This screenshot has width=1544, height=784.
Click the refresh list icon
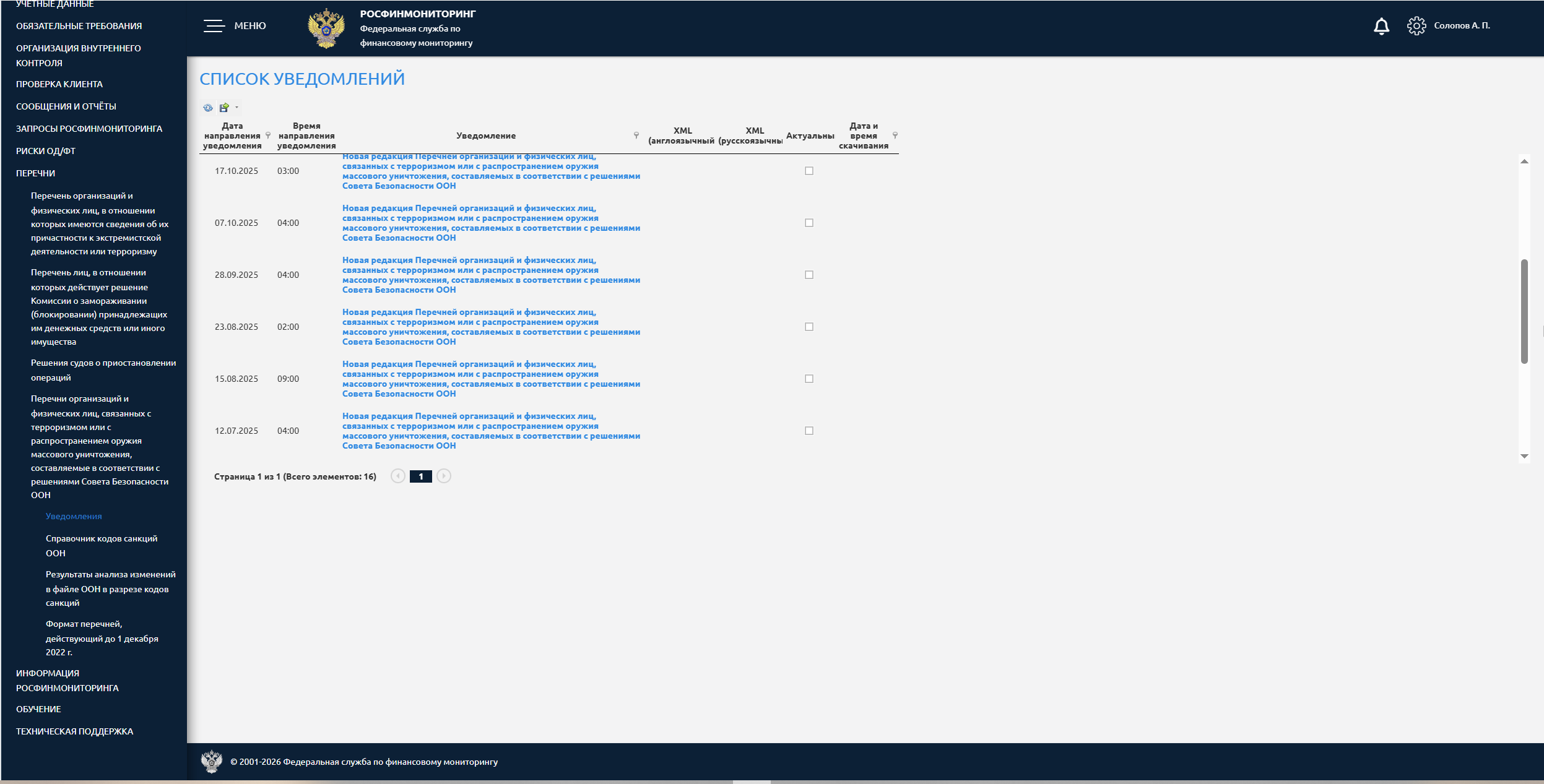click(208, 108)
